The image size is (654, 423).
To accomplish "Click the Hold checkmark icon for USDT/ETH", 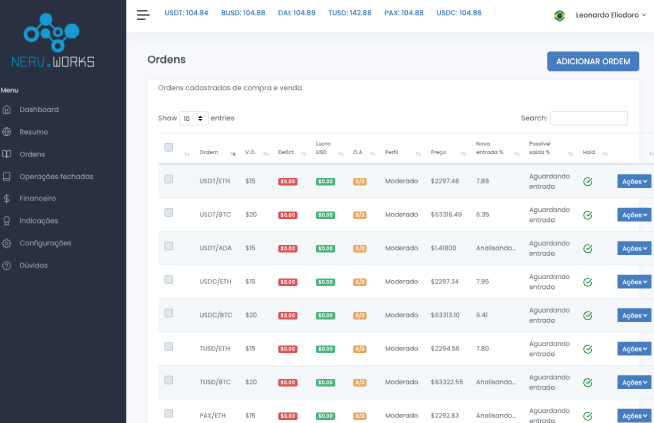I will pos(588,181).
